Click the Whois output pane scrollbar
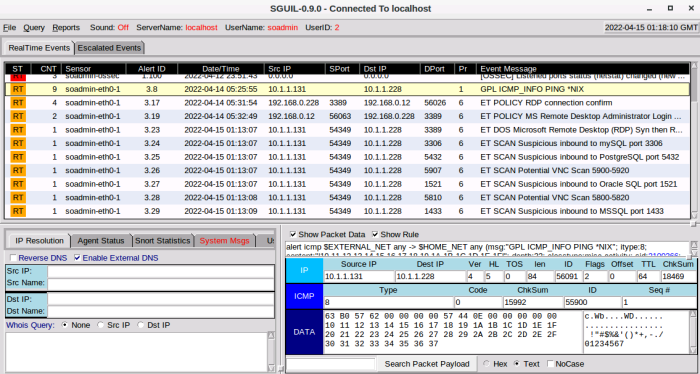 (x=271, y=351)
